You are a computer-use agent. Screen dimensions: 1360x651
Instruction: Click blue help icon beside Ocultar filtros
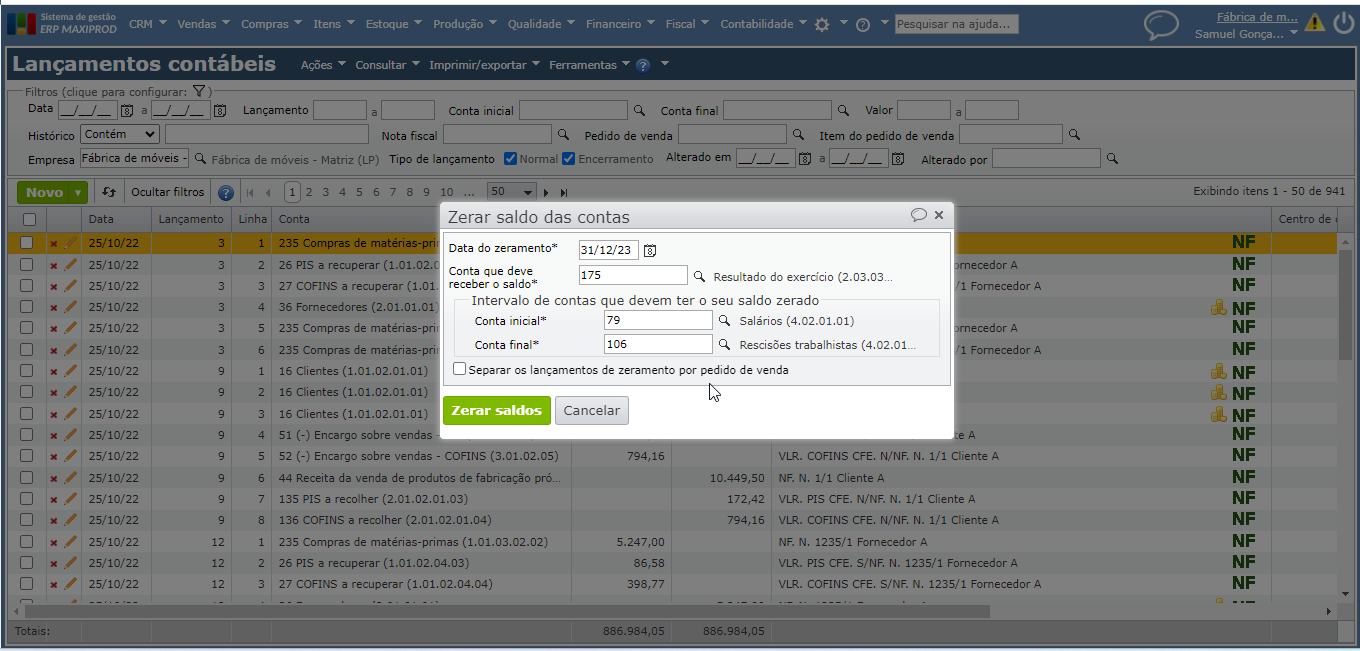(226, 193)
